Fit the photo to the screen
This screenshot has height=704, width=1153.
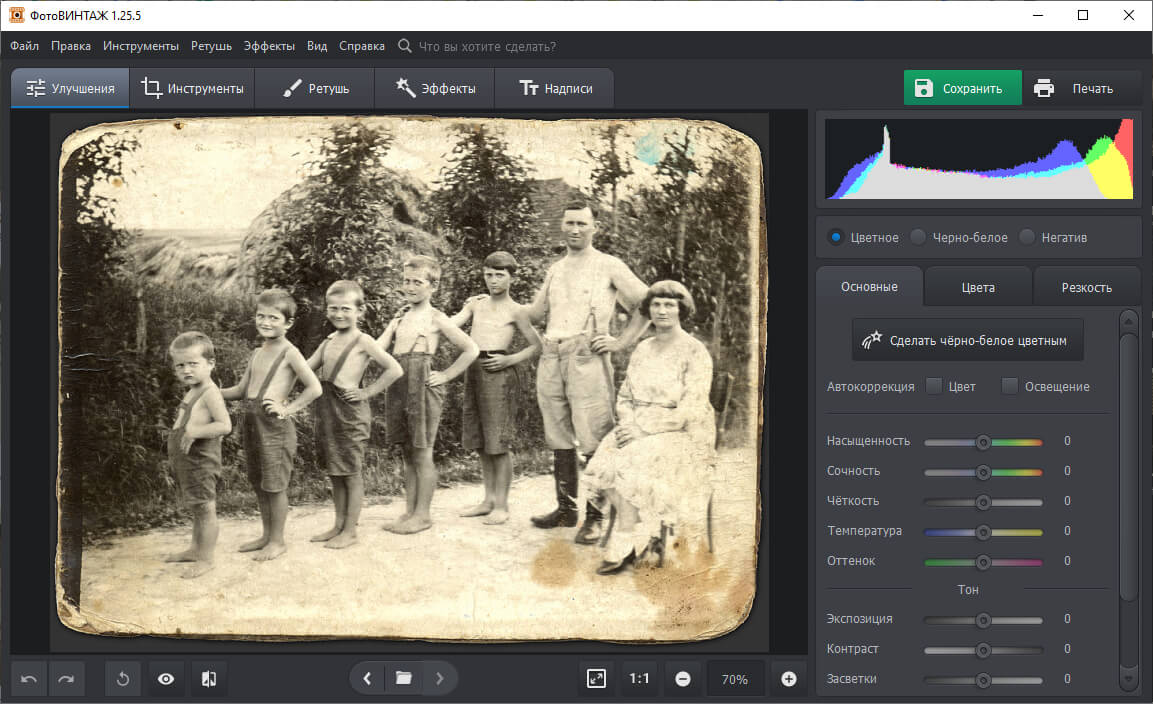click(x=595, y=678)
